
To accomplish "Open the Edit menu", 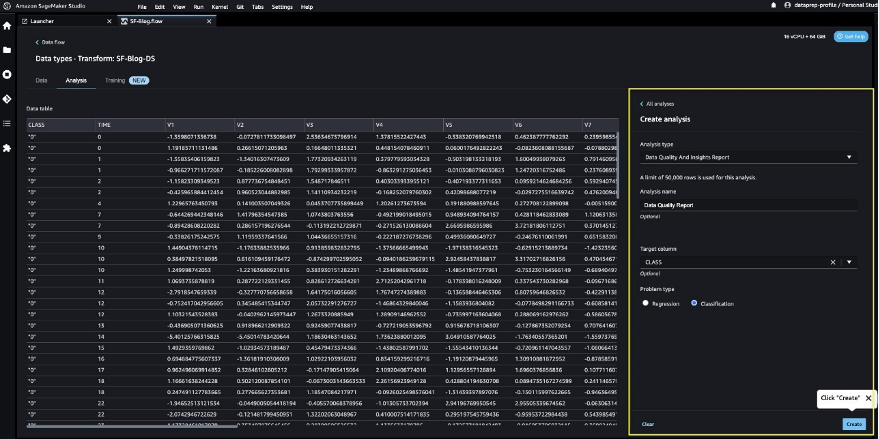I will click(x=160, y=7).
